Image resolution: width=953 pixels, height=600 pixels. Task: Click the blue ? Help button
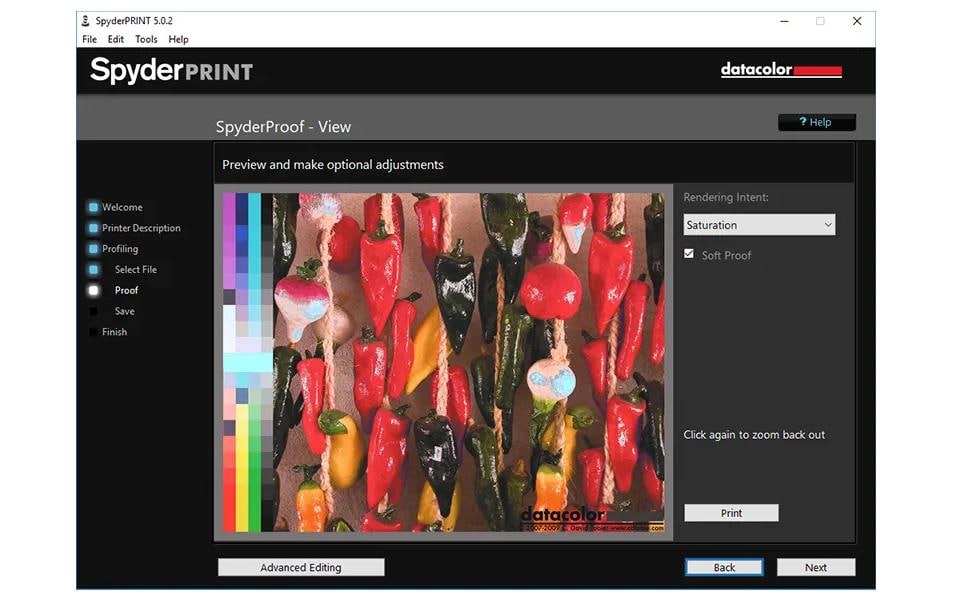coord(816,122)
